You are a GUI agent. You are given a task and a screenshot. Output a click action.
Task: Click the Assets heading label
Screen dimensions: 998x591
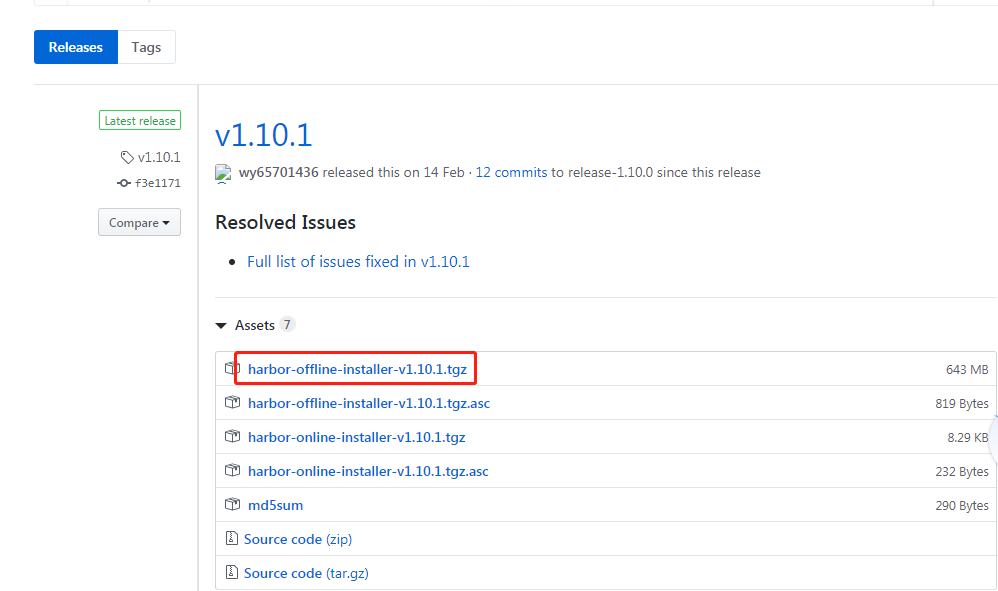coord(255,325)
